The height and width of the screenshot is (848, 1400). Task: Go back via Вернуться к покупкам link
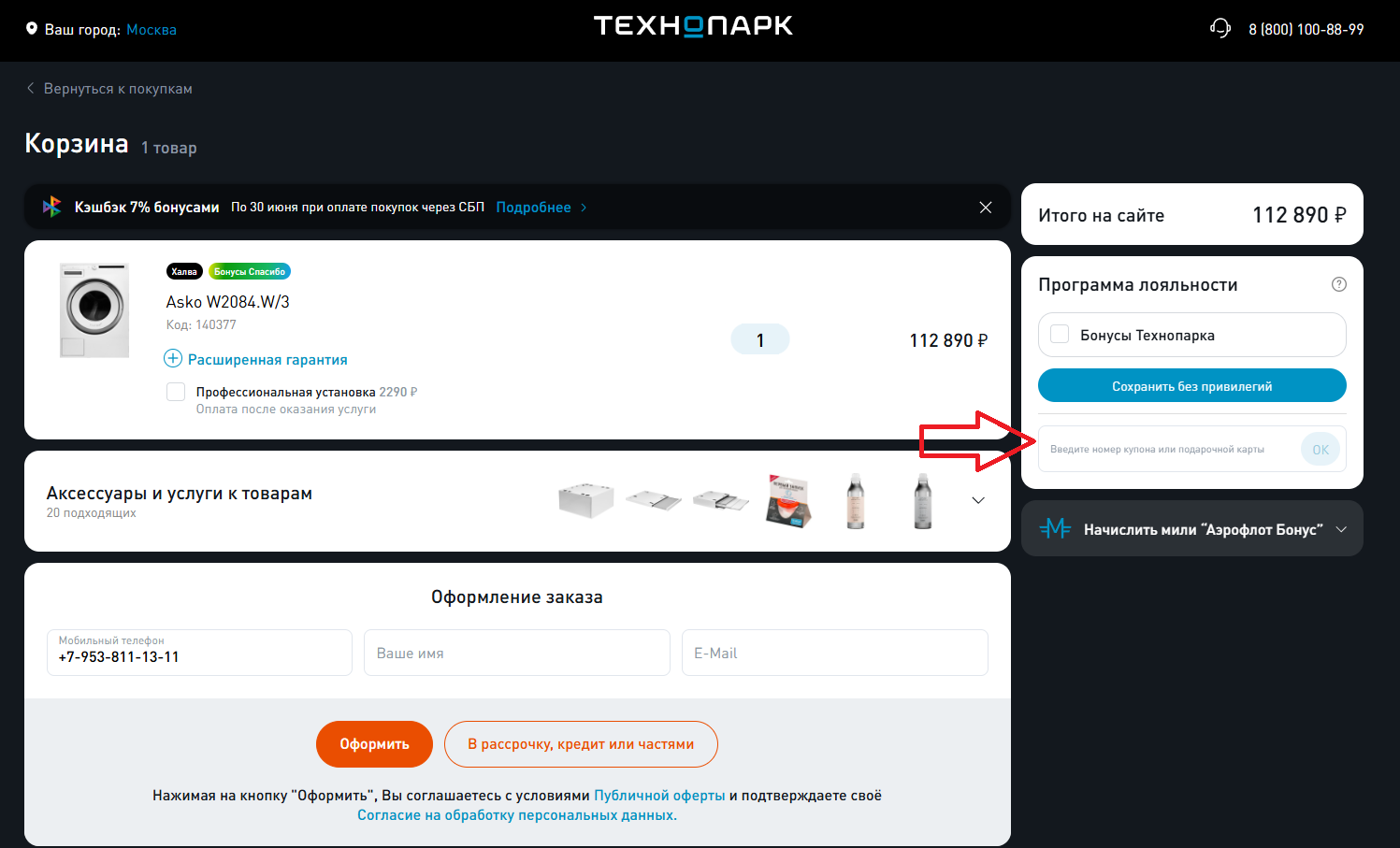click(x=118, y=89)
